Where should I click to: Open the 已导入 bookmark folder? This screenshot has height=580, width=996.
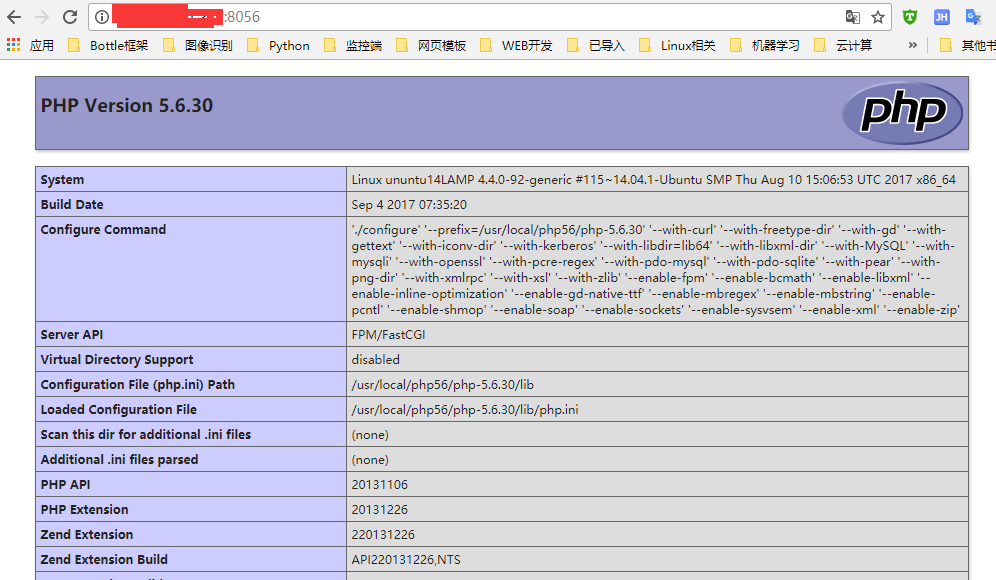tap(596, 45)
